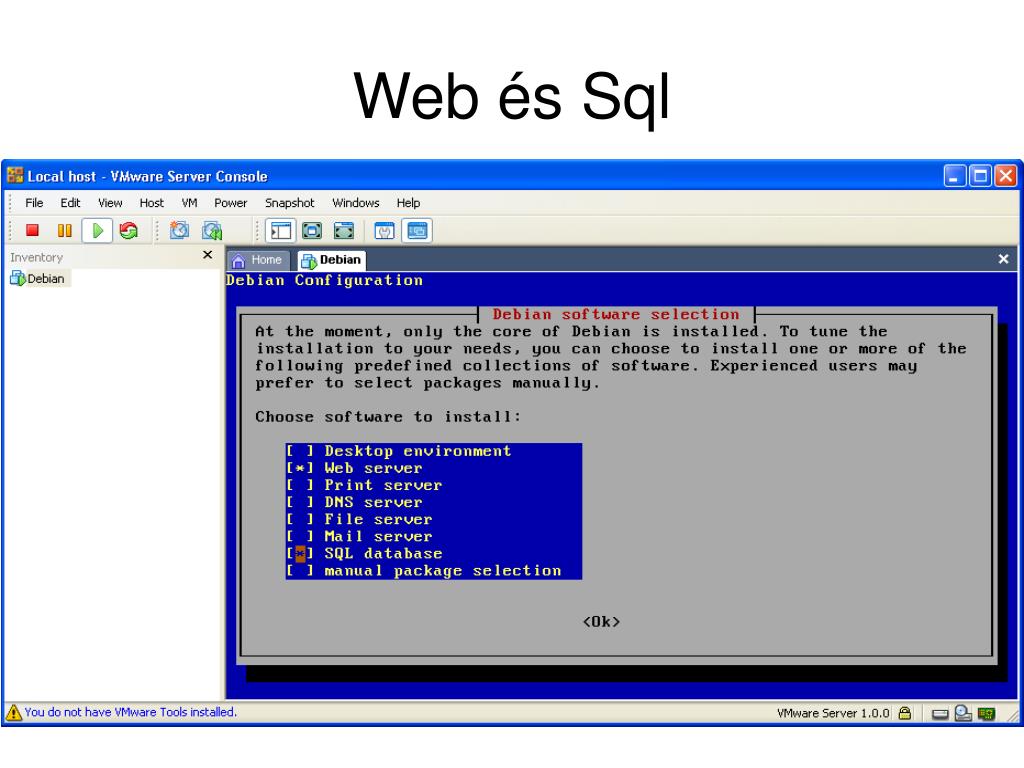Close the Debian tab with X
The image size is (1024, 768).
pyautogui.click(x=1004, y=259)
